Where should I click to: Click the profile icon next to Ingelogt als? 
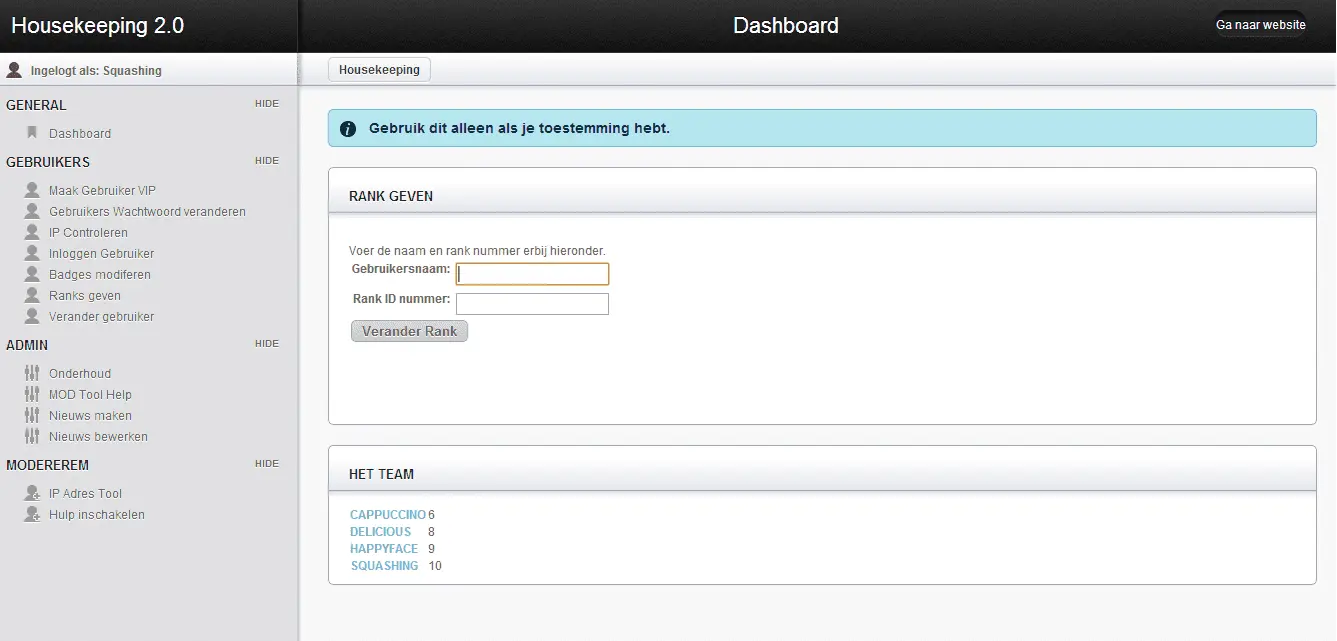14,70
